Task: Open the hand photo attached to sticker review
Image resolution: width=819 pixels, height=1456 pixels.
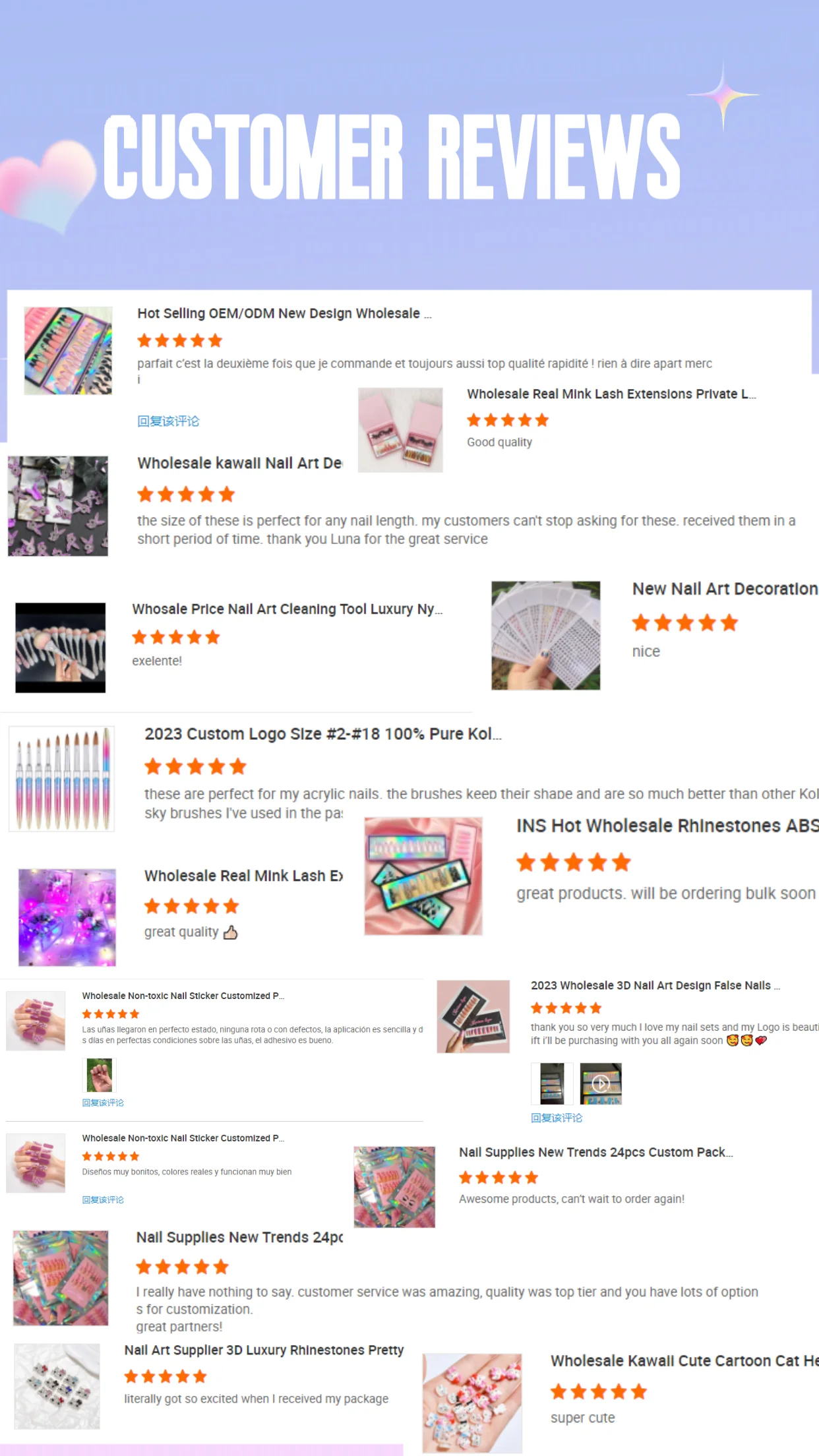Action: [x=100, y=1076]
